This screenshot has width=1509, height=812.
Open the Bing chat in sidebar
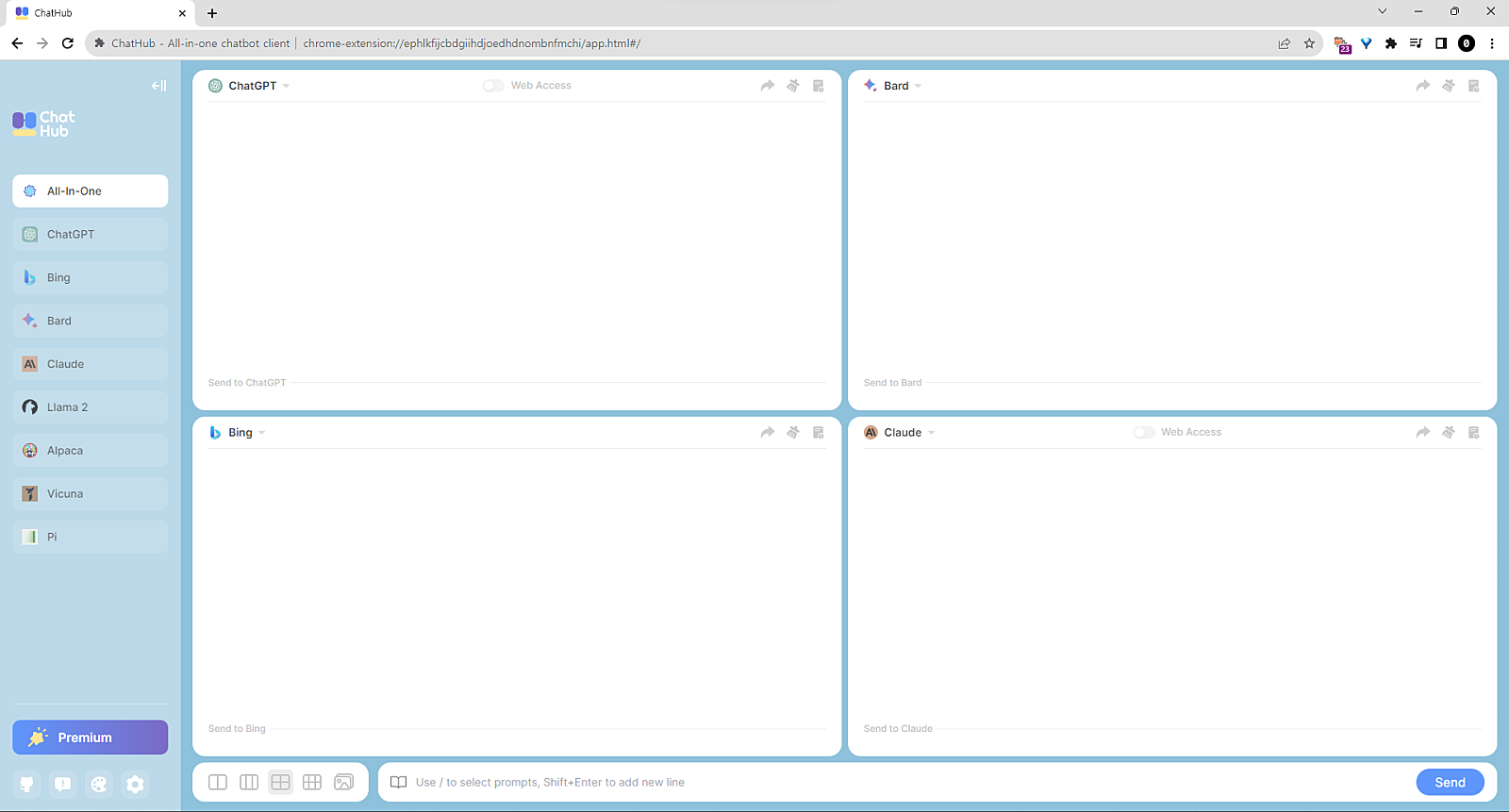point(91,277)
